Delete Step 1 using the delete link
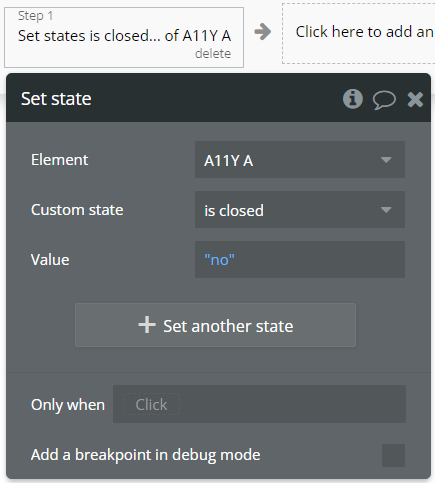Image resolution: width=435 pixels, height=483 pixels. point(213,53)
